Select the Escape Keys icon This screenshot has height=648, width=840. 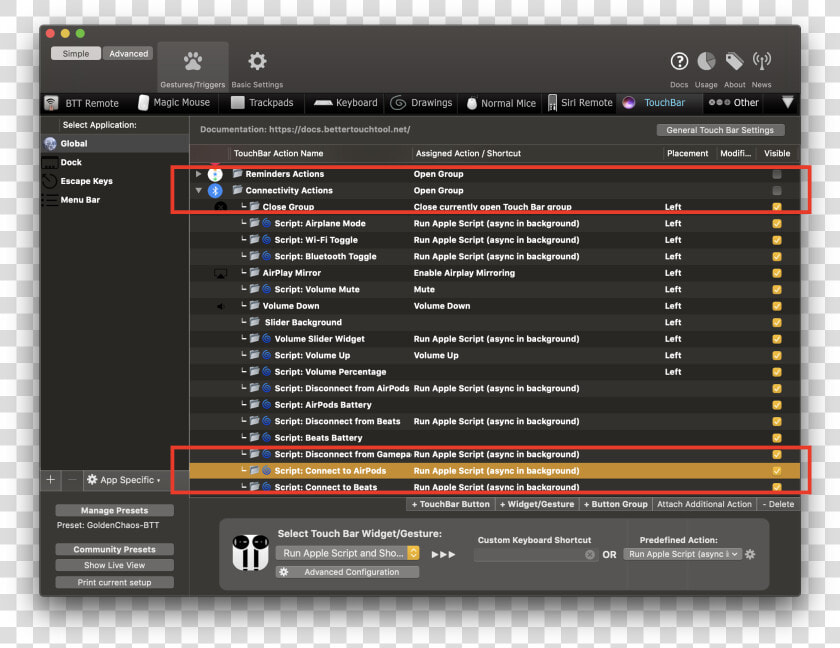click(x=50, y=181)
